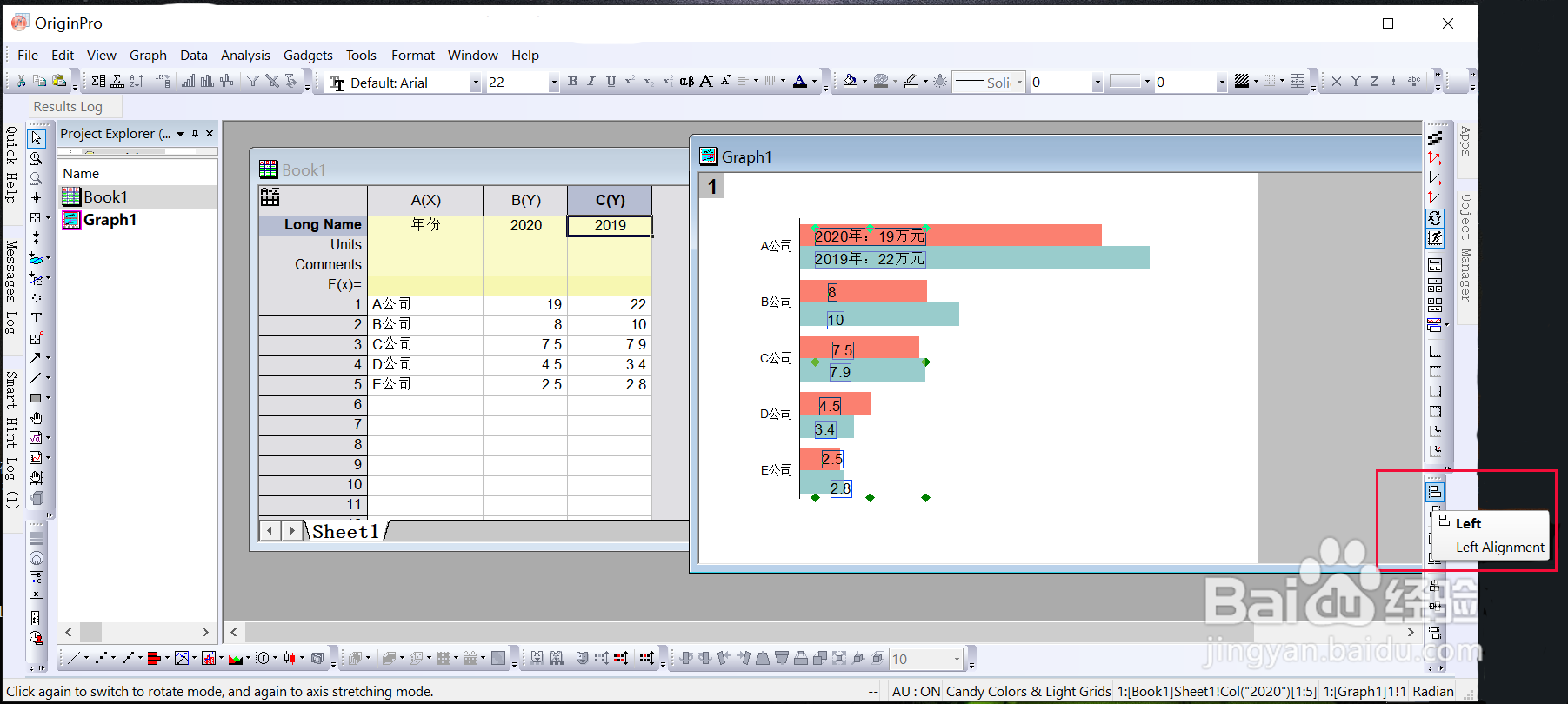Open the font color A dropdown arrow
1568x704 pixels.
click(814, 82)
